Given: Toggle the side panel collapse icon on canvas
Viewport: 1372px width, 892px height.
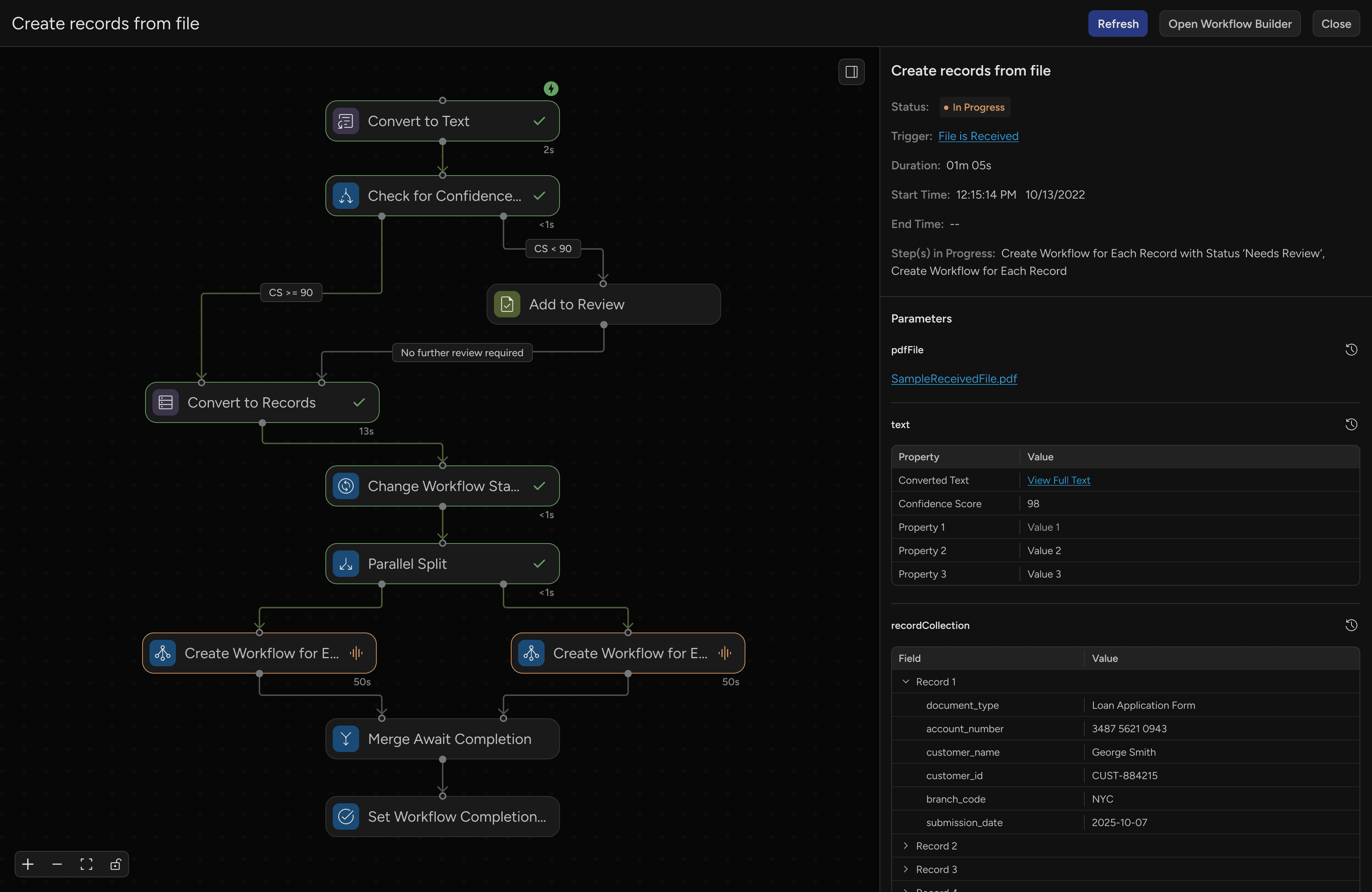Looking at the screenshot, I should [851, 71].
